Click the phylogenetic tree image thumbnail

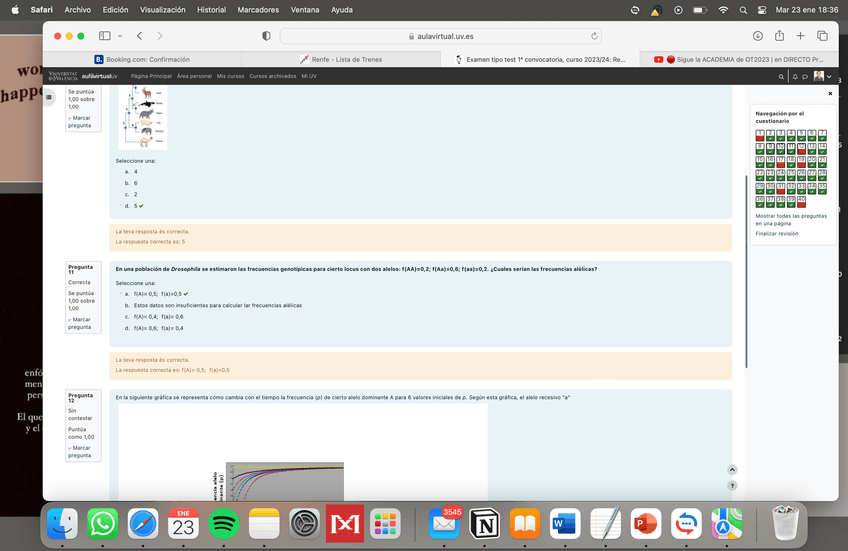(x=143, y=117)
